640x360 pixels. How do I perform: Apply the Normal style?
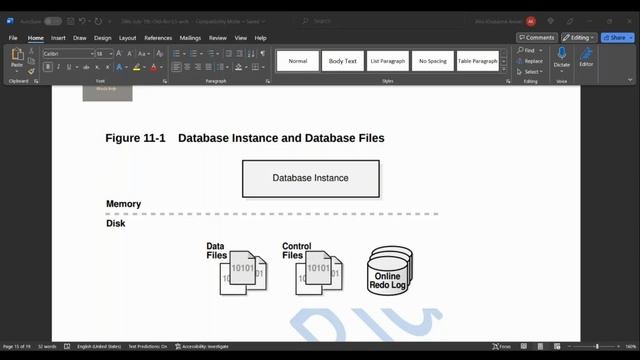pyautogui.click(x=298, y=61)
